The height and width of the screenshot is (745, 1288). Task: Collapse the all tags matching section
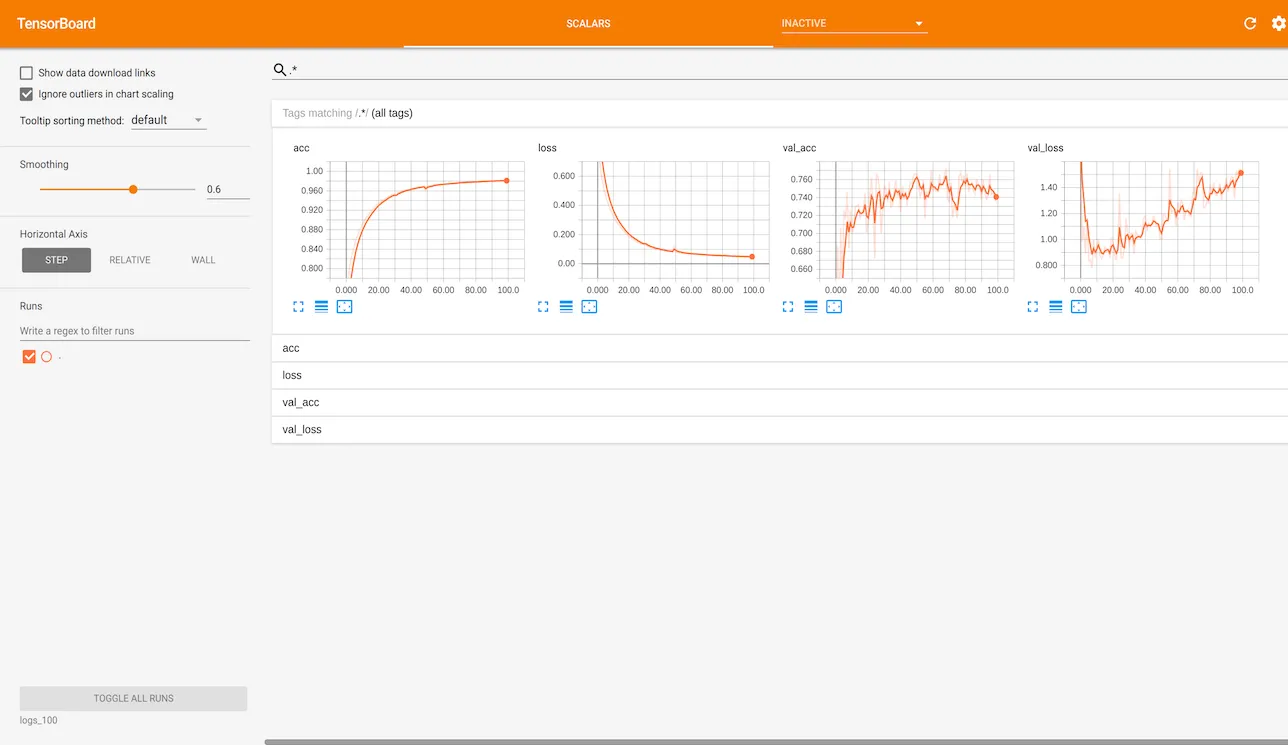point(780,113)
